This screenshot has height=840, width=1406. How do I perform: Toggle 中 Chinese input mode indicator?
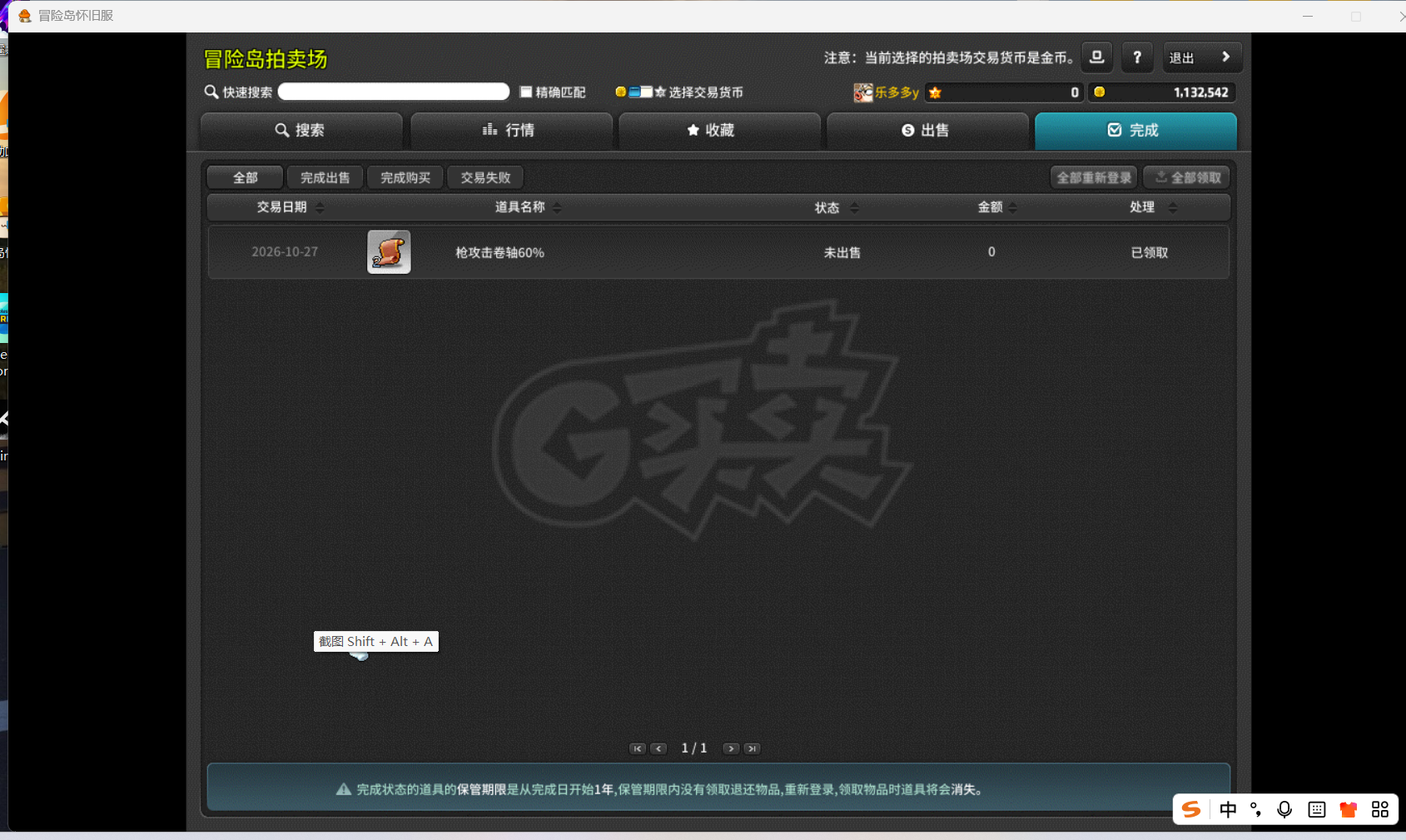1228,809
